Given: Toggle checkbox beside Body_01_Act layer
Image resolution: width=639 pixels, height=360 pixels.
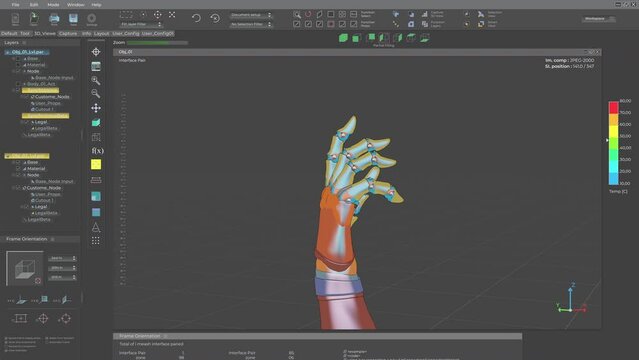Looking at the screenshot, I should click(x=18, y=84).
